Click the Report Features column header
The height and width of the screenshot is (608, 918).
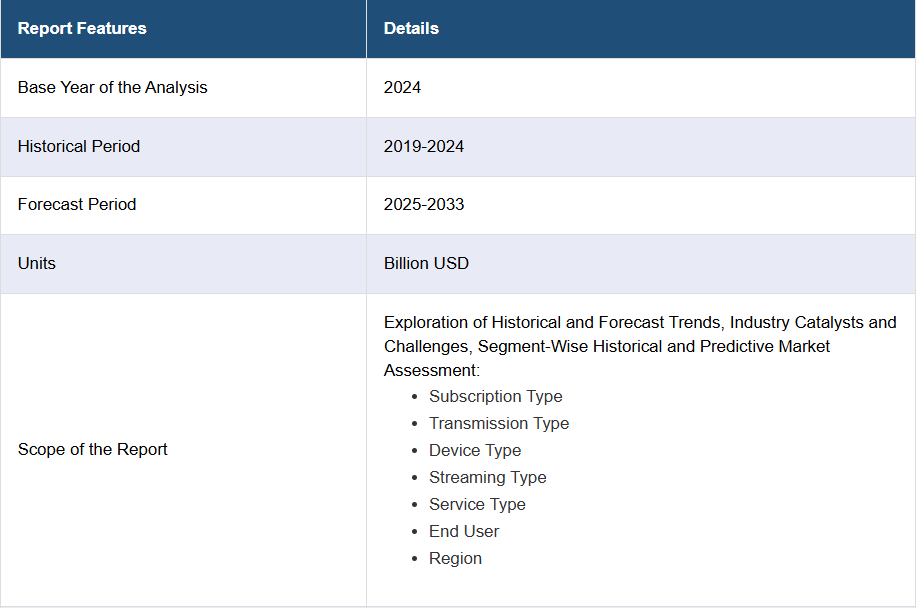point(82,28)
